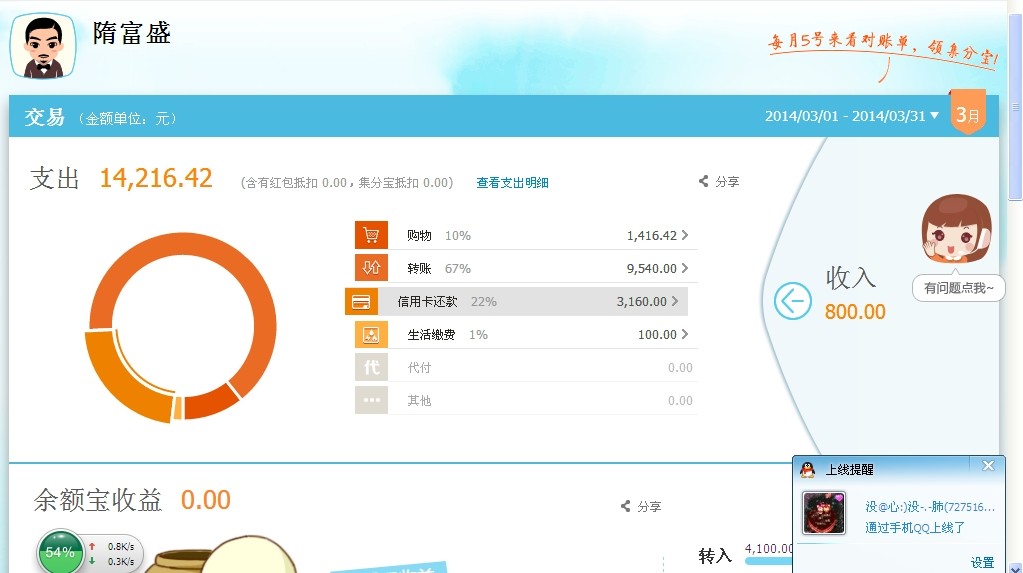
Task: Click the 购物 shopping cart icon
Action: coord(371,235)
